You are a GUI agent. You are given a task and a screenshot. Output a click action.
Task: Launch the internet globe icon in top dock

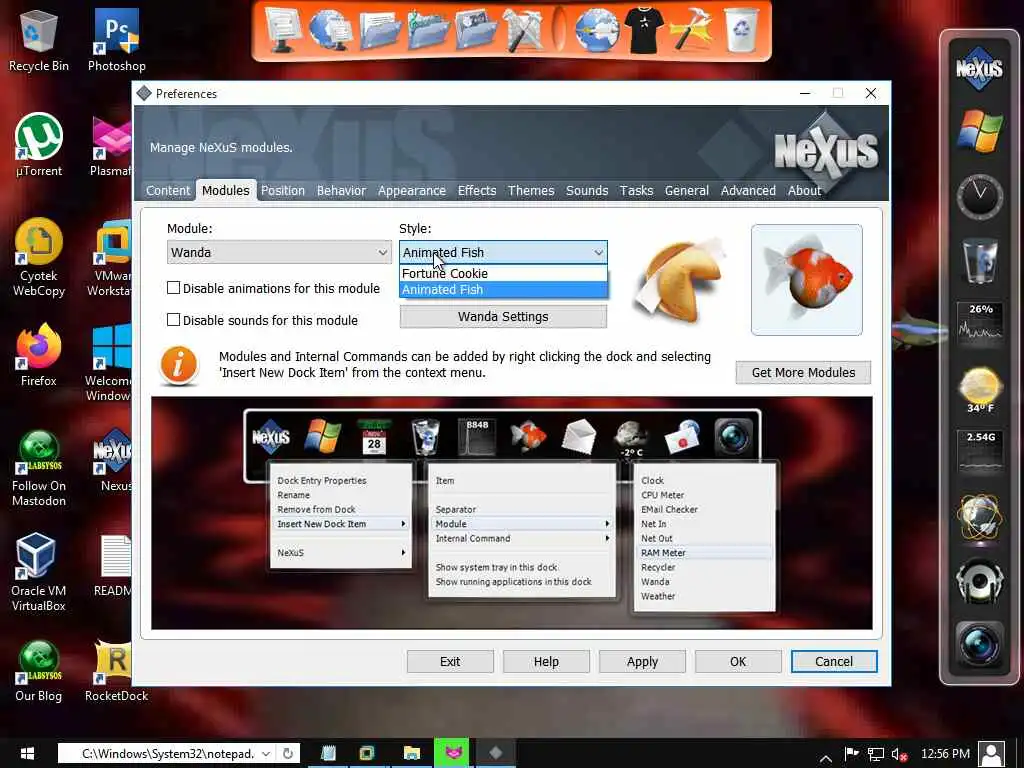click(597, 29)
